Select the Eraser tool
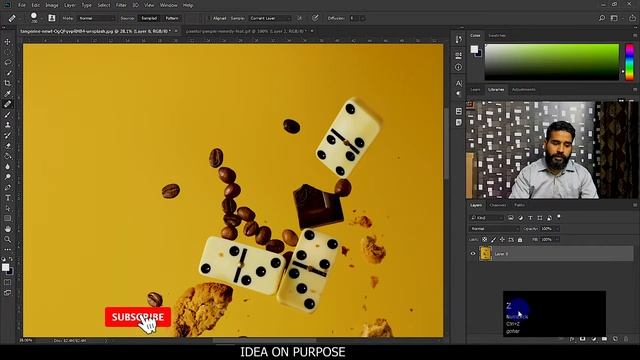The image size is (640, 360). (x=7, y=146)
